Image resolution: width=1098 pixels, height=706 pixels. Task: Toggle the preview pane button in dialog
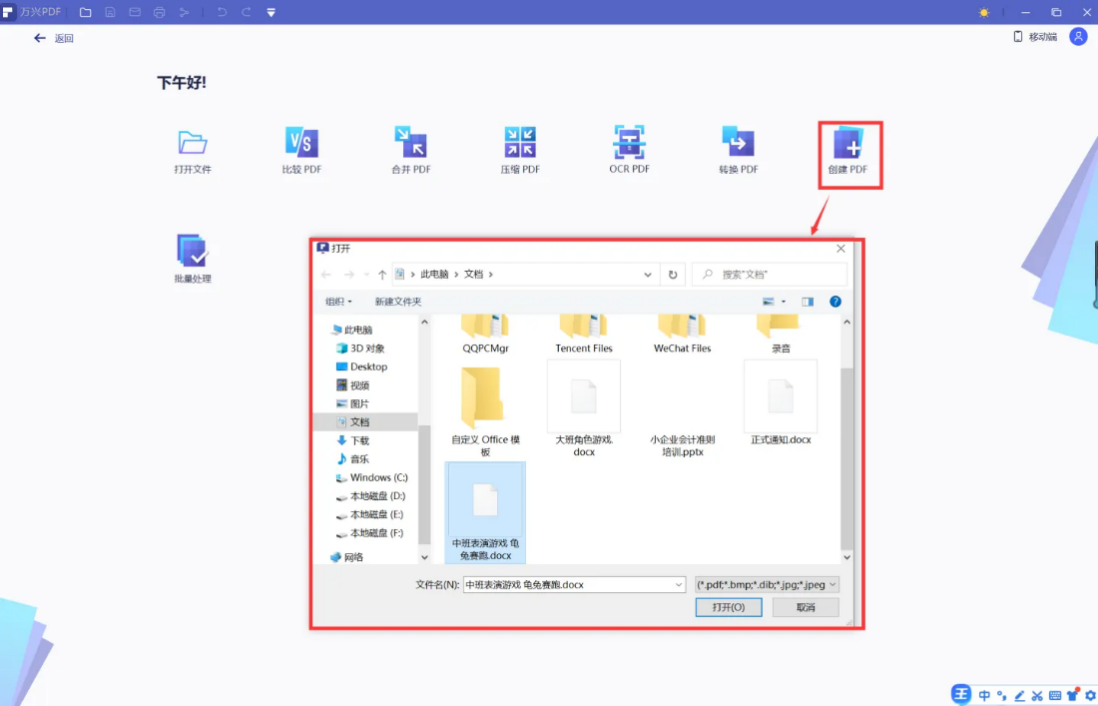point(808,301)
